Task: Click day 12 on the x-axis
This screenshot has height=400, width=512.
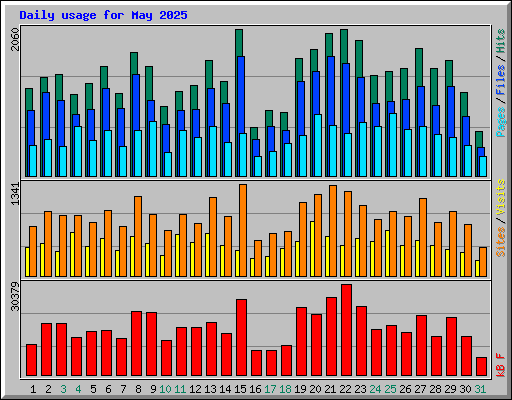Action: point(195,389)
